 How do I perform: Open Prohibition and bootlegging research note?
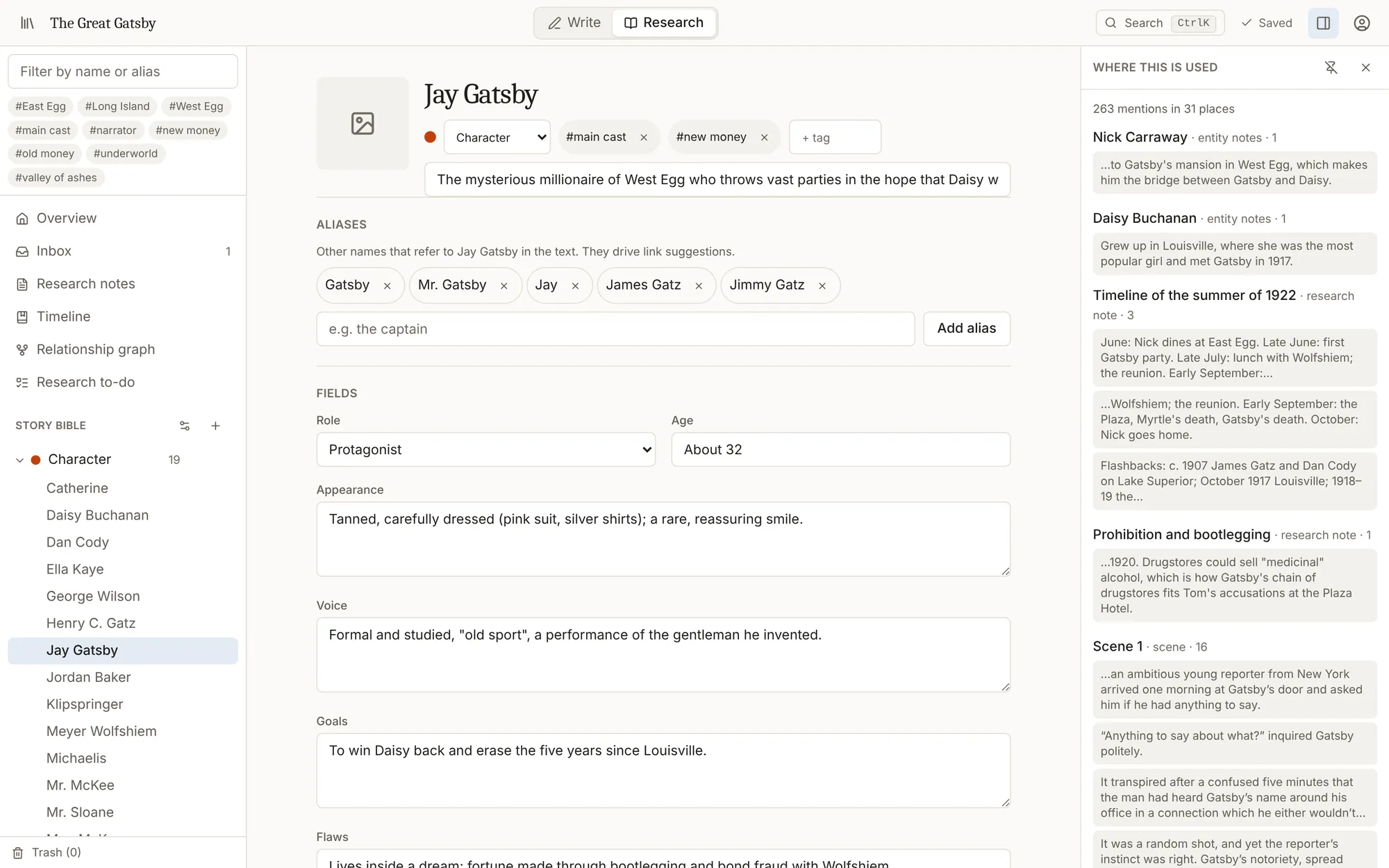(x=1181, y=534)
